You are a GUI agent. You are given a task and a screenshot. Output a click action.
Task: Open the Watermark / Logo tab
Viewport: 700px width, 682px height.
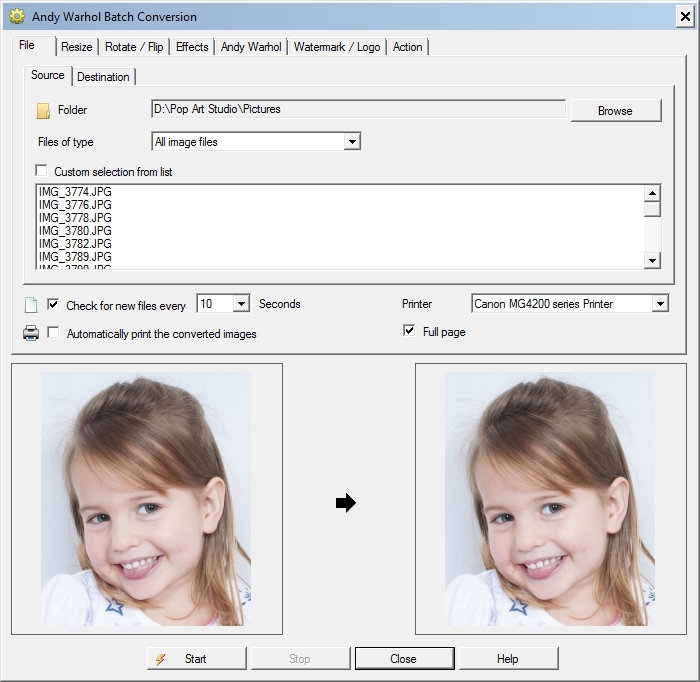337,47
